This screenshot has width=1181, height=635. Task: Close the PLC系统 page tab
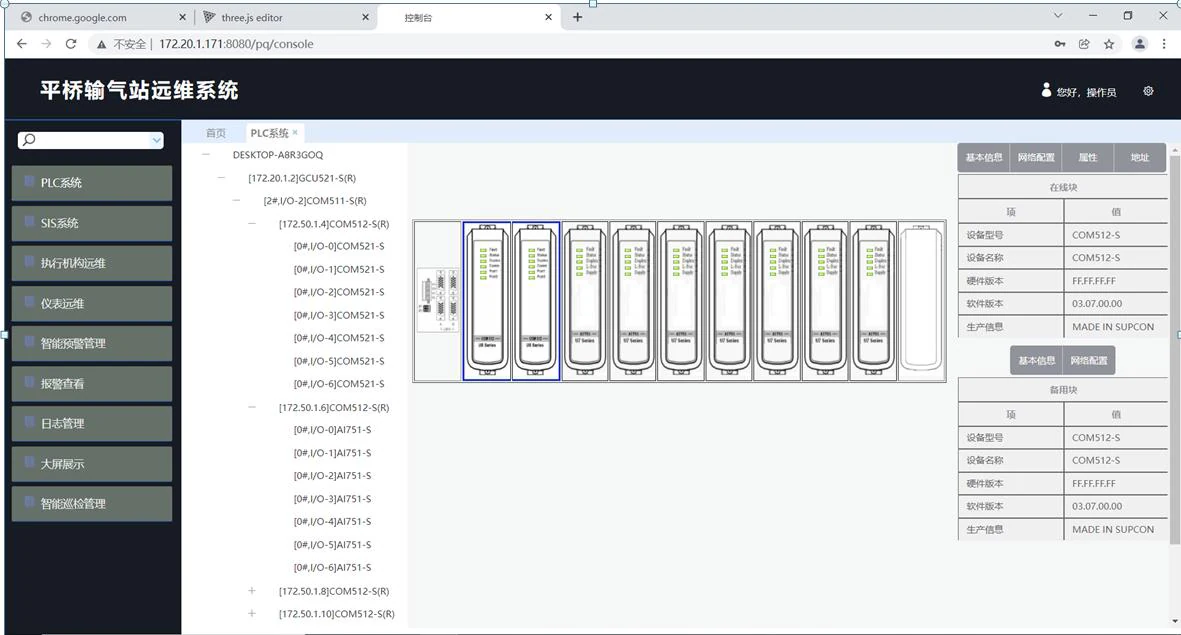tap(295, 133)
